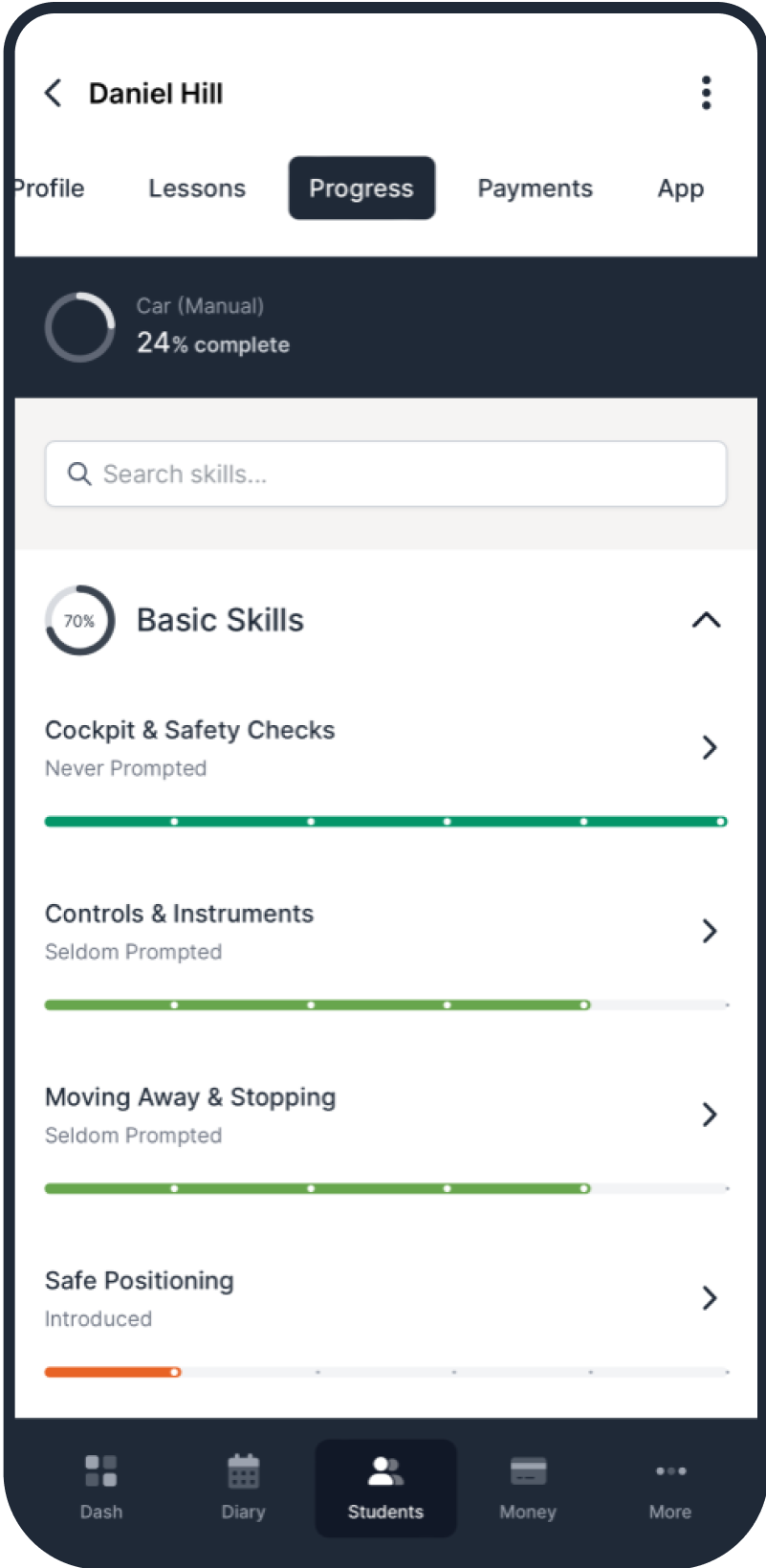
Task: Switch to the Lessons tab
Action: coord(197,188)
